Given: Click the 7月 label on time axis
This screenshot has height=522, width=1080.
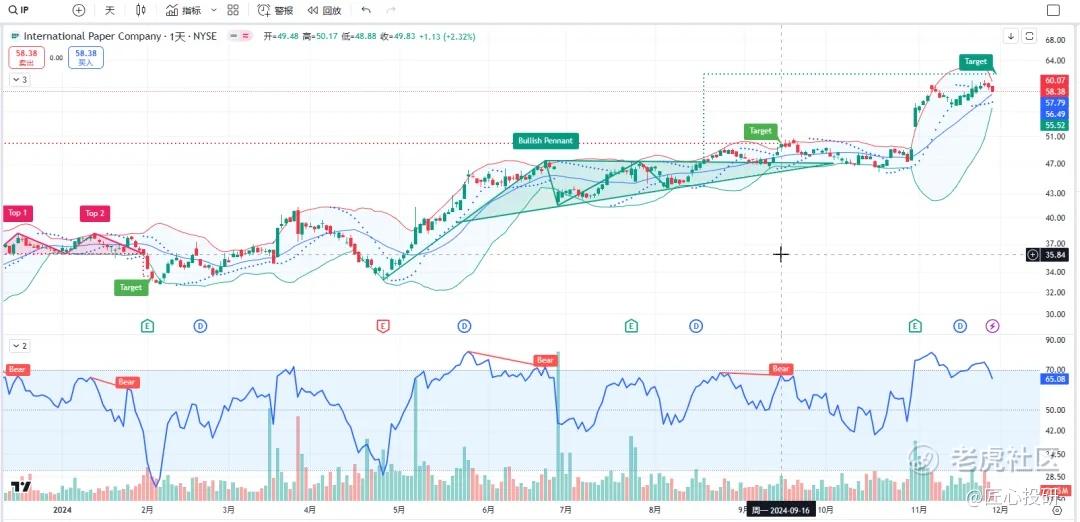Looking at the screenshot, I should tap(565, 510).
